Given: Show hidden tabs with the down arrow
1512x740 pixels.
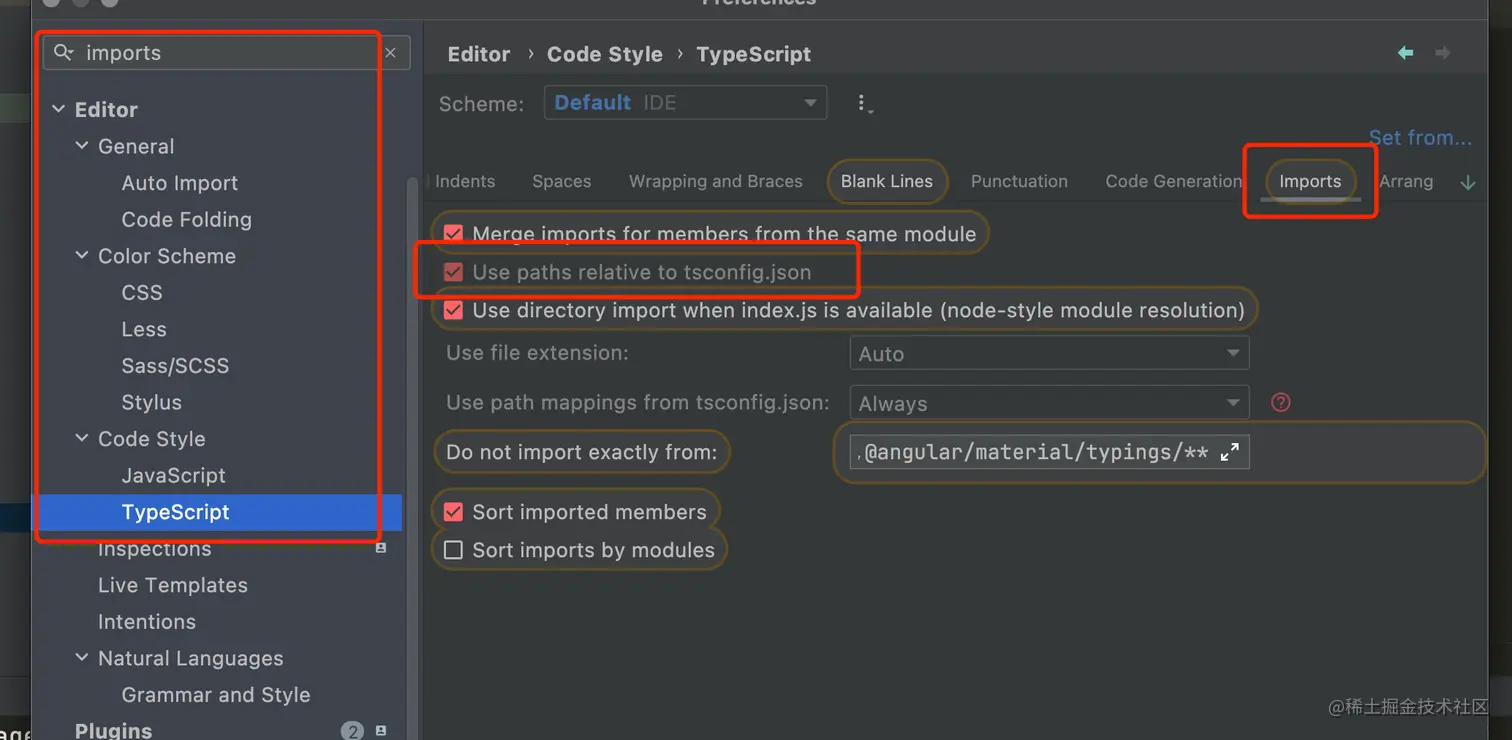Looking at the screenshot, I should pyautogui.click(x=1467, y=182).
